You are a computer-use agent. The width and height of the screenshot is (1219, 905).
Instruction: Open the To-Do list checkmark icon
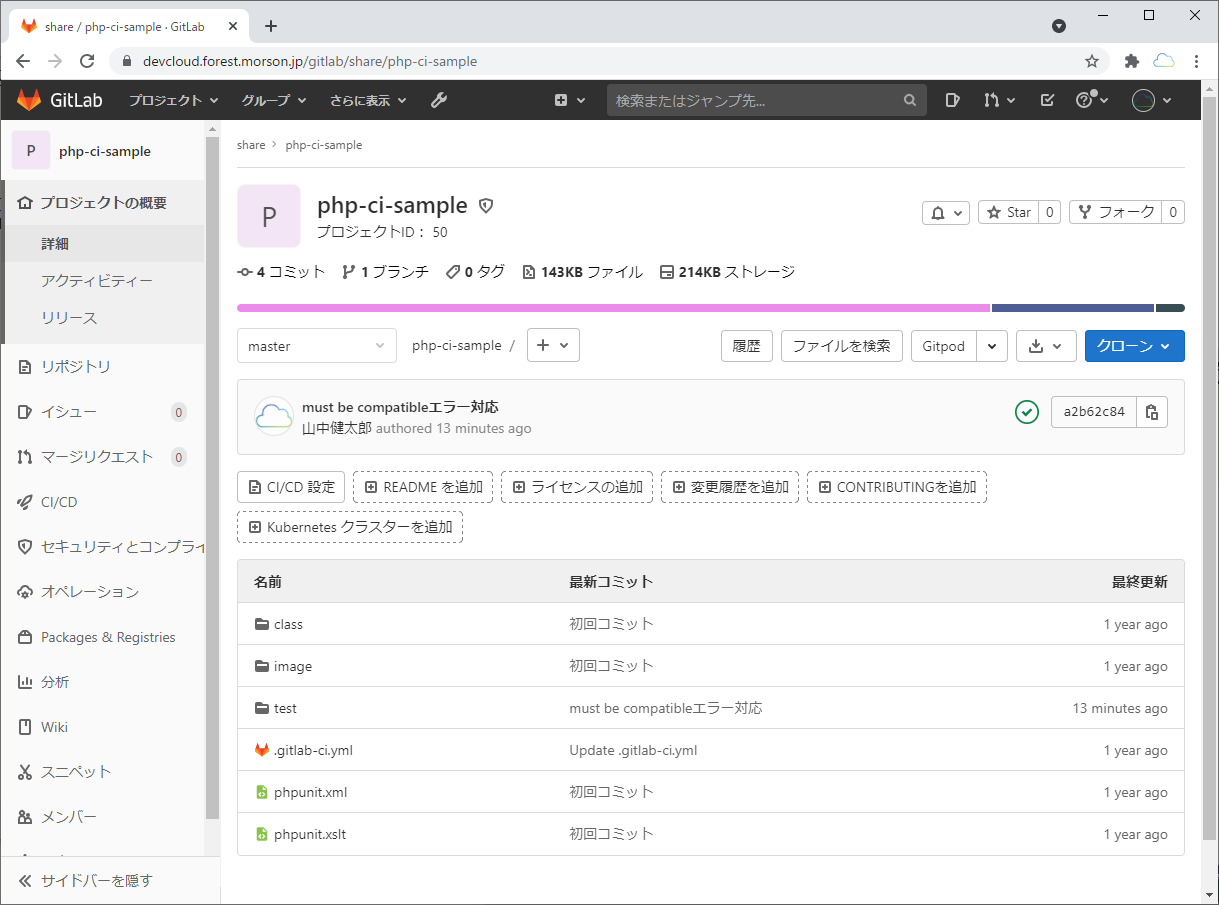point(1047,100)
